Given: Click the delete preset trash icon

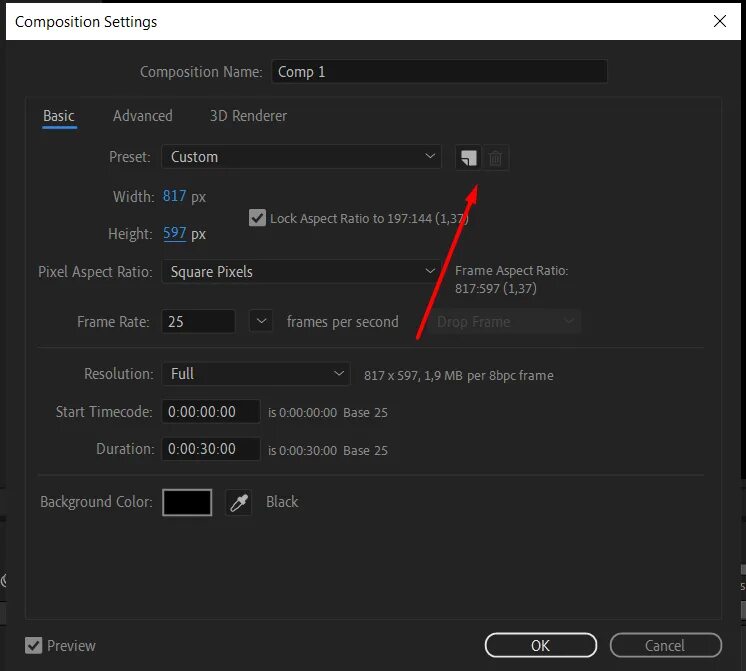Looking at the screenshot, I should point(495,158).
